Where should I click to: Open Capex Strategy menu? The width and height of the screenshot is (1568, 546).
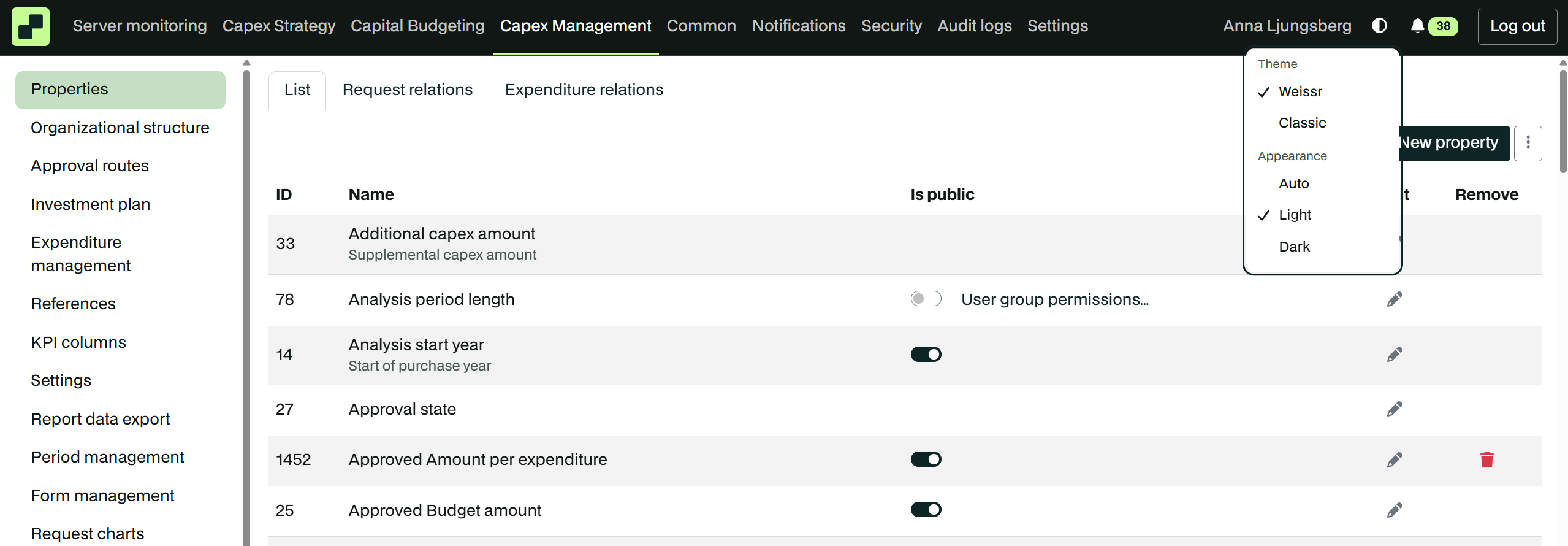pos(279,26)
